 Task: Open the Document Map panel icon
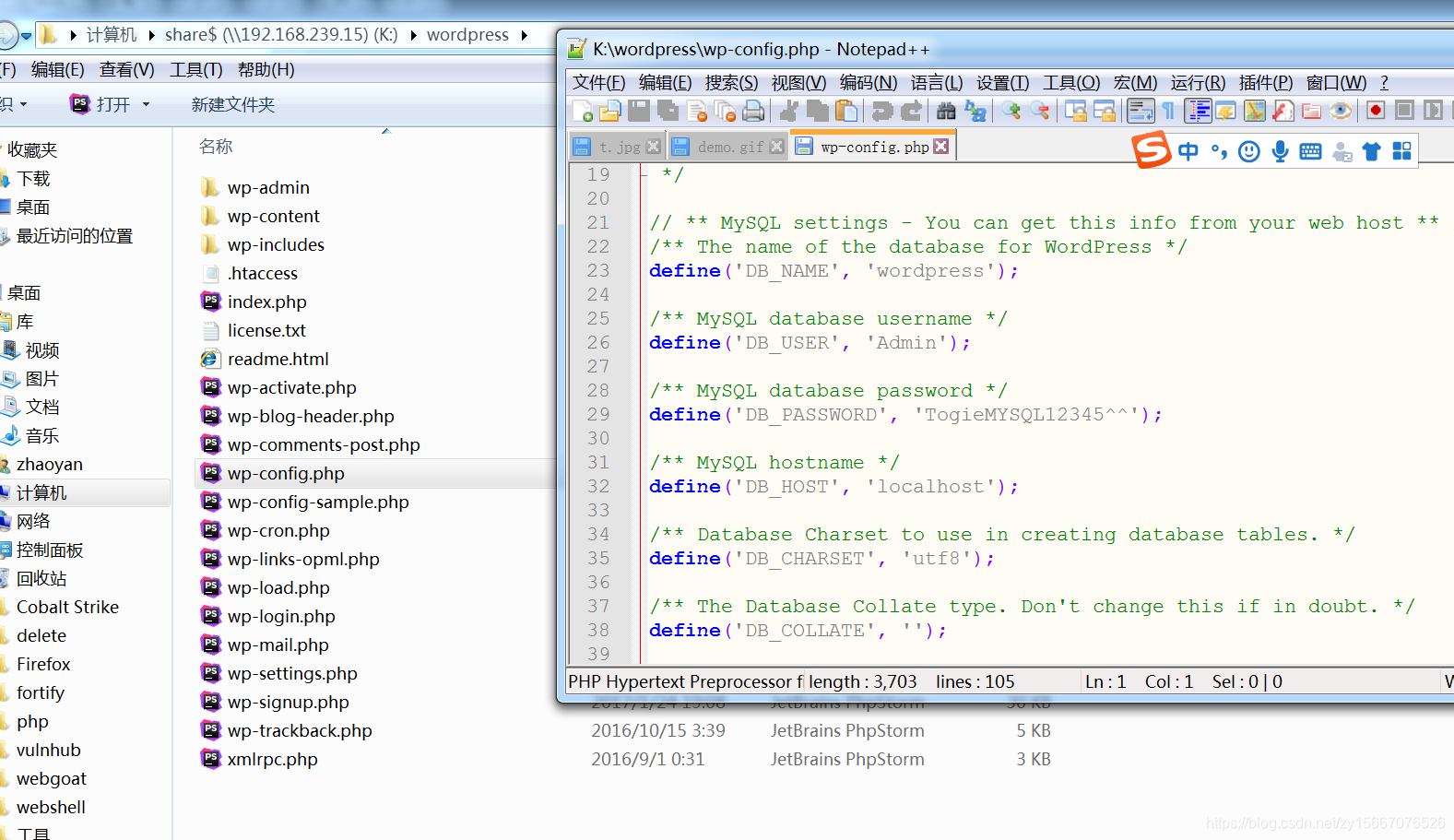click(x=1254, y=112)
